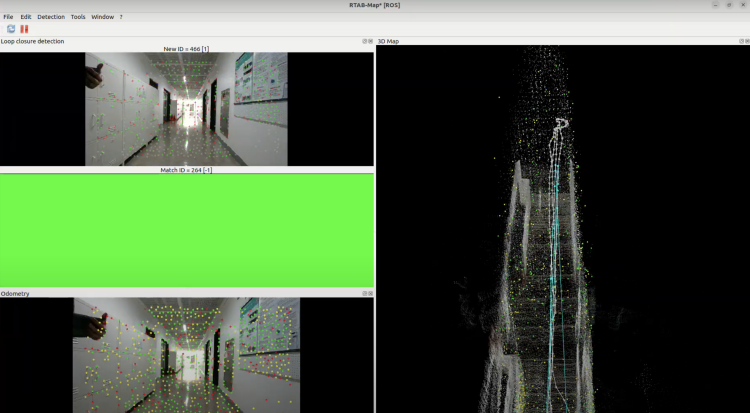Click the Odometry camera image view
This screenshot has height=413, width=750.
point(187,355)
